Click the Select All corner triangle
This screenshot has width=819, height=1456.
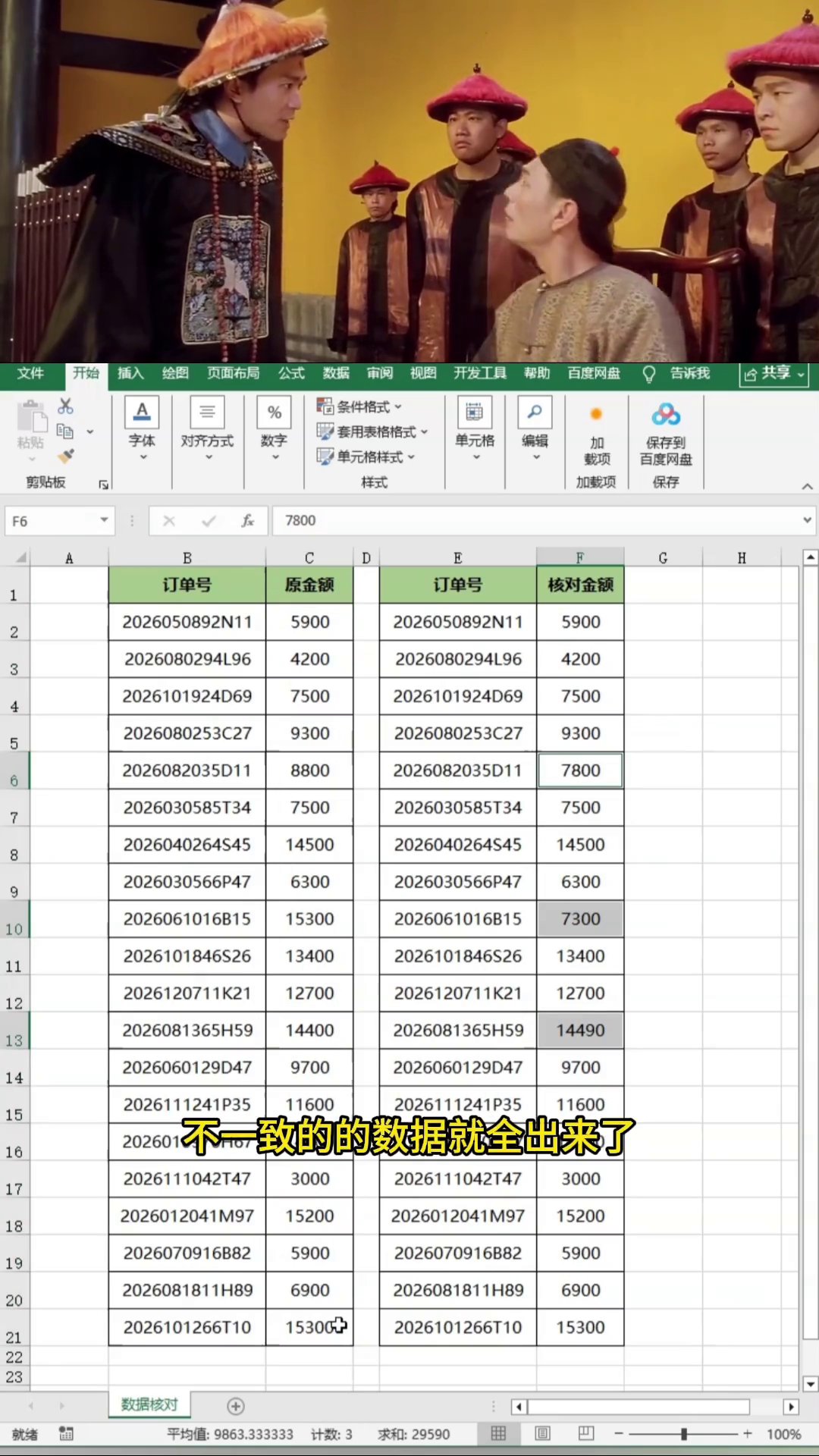[x=20, y=557]
